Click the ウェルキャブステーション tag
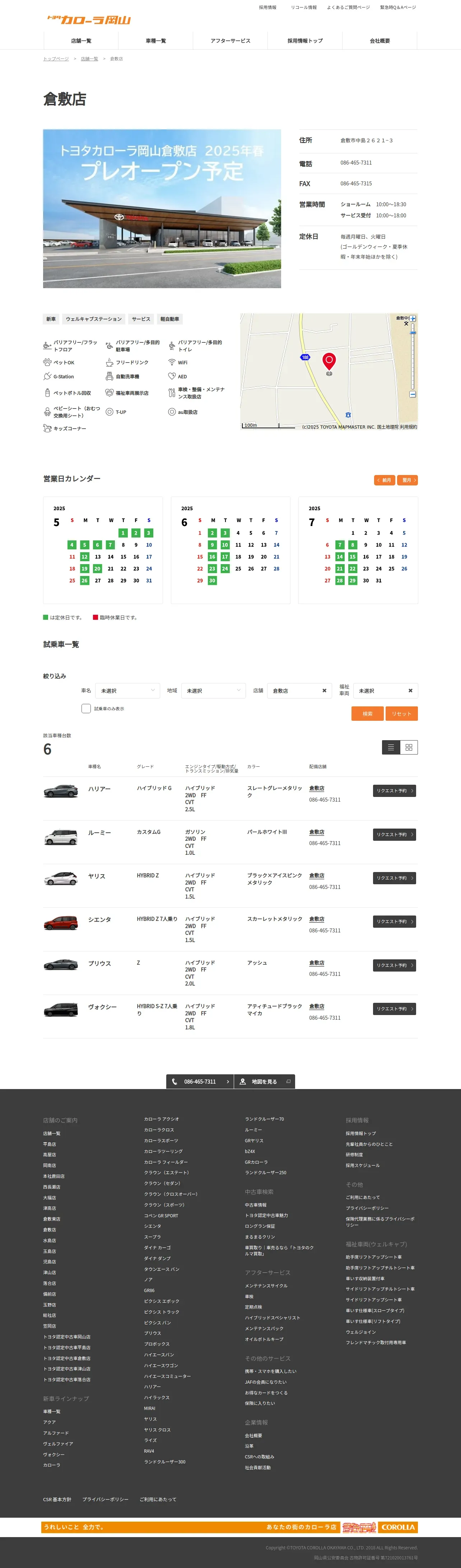The image size is (461, 1568). 94,319
